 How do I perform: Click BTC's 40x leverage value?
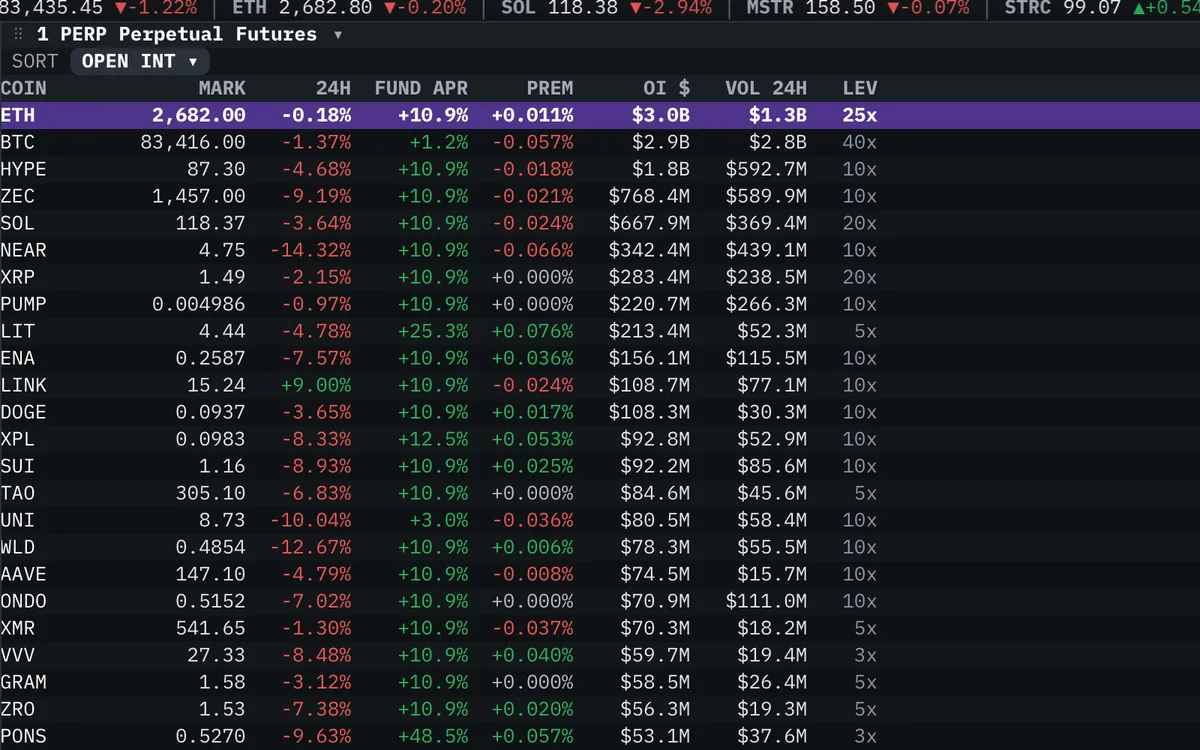pyautogui.click(x=860, y=142)
